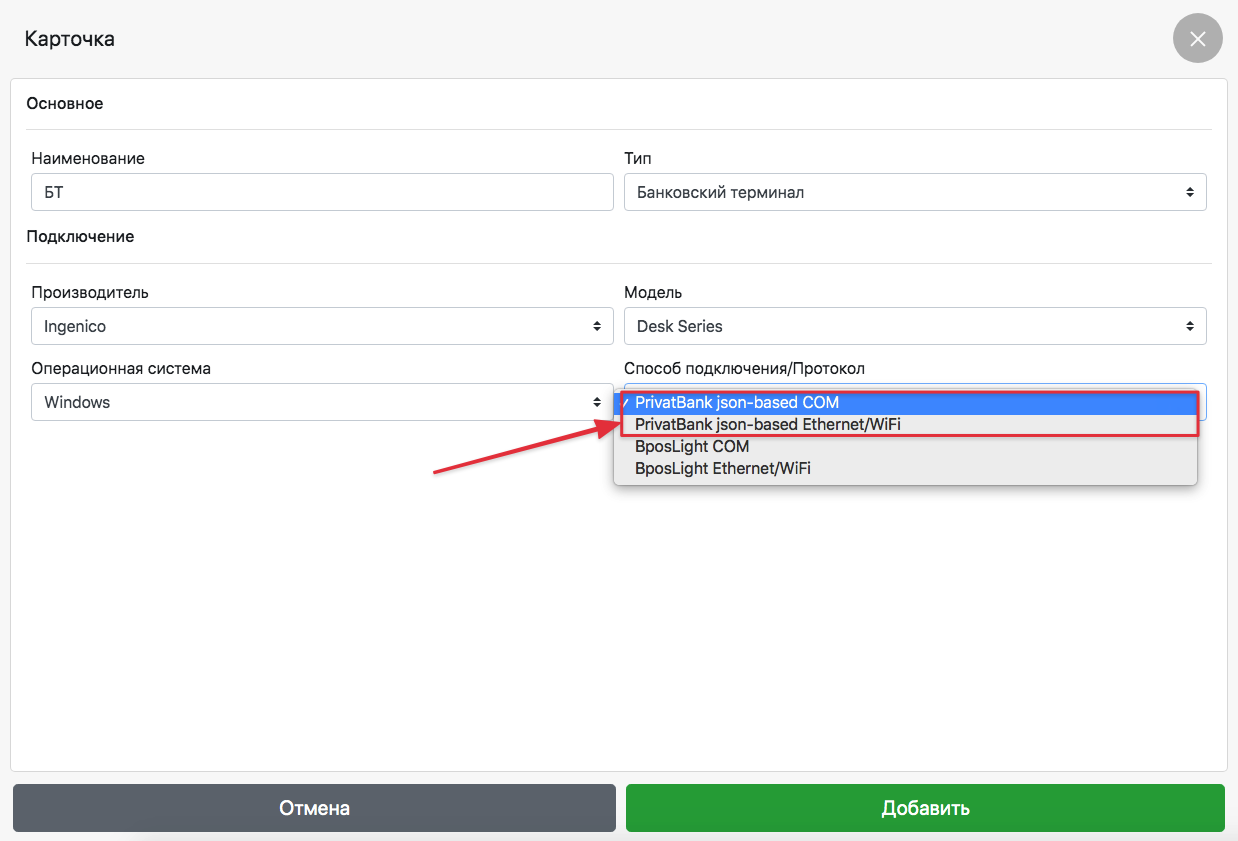Click the Наименование text field containing БТ
This screenshot has width=1238, height=841.
coord(322,192)
